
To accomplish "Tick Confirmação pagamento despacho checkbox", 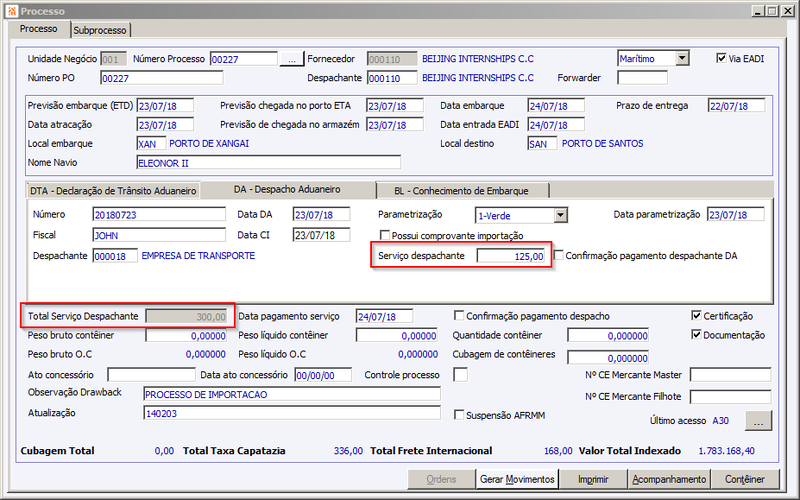I will click(459, 316).
